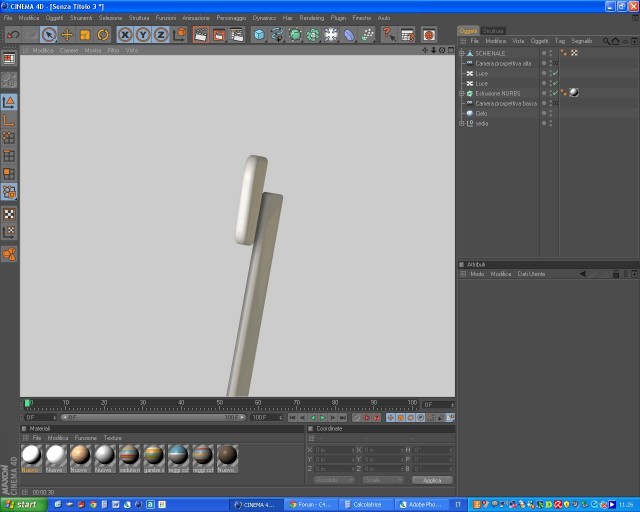Select the polygons mode icon
The width and height of the screenshot is (640, 512).
click(x=9, y=174)
